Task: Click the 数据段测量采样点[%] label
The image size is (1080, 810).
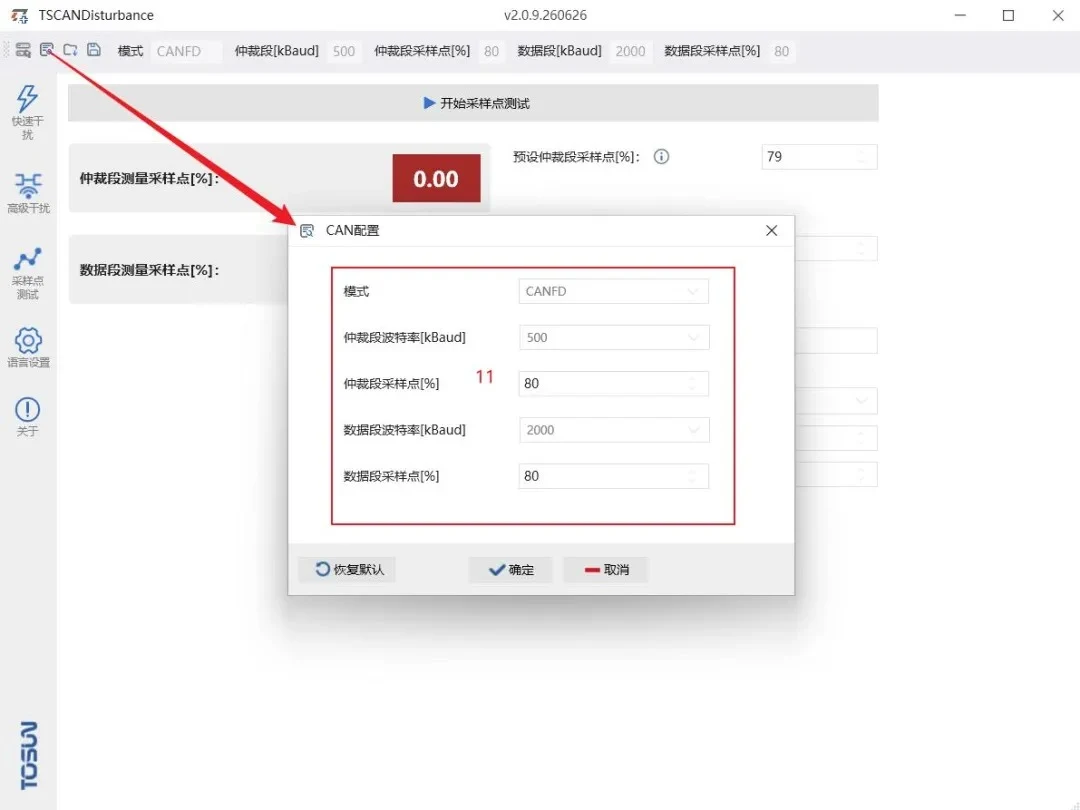Action: coord(149,271)
